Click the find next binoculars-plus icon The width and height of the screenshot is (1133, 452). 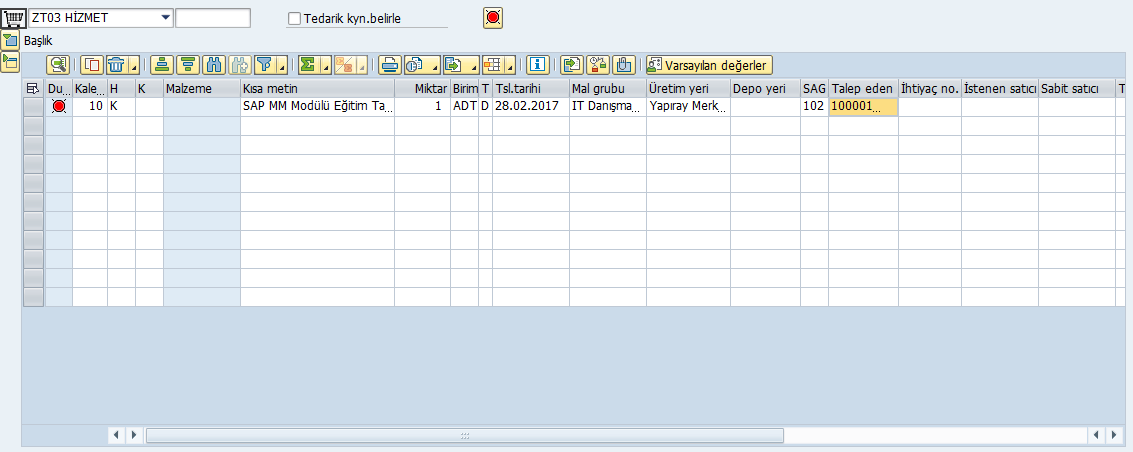[x=240, y=65]
